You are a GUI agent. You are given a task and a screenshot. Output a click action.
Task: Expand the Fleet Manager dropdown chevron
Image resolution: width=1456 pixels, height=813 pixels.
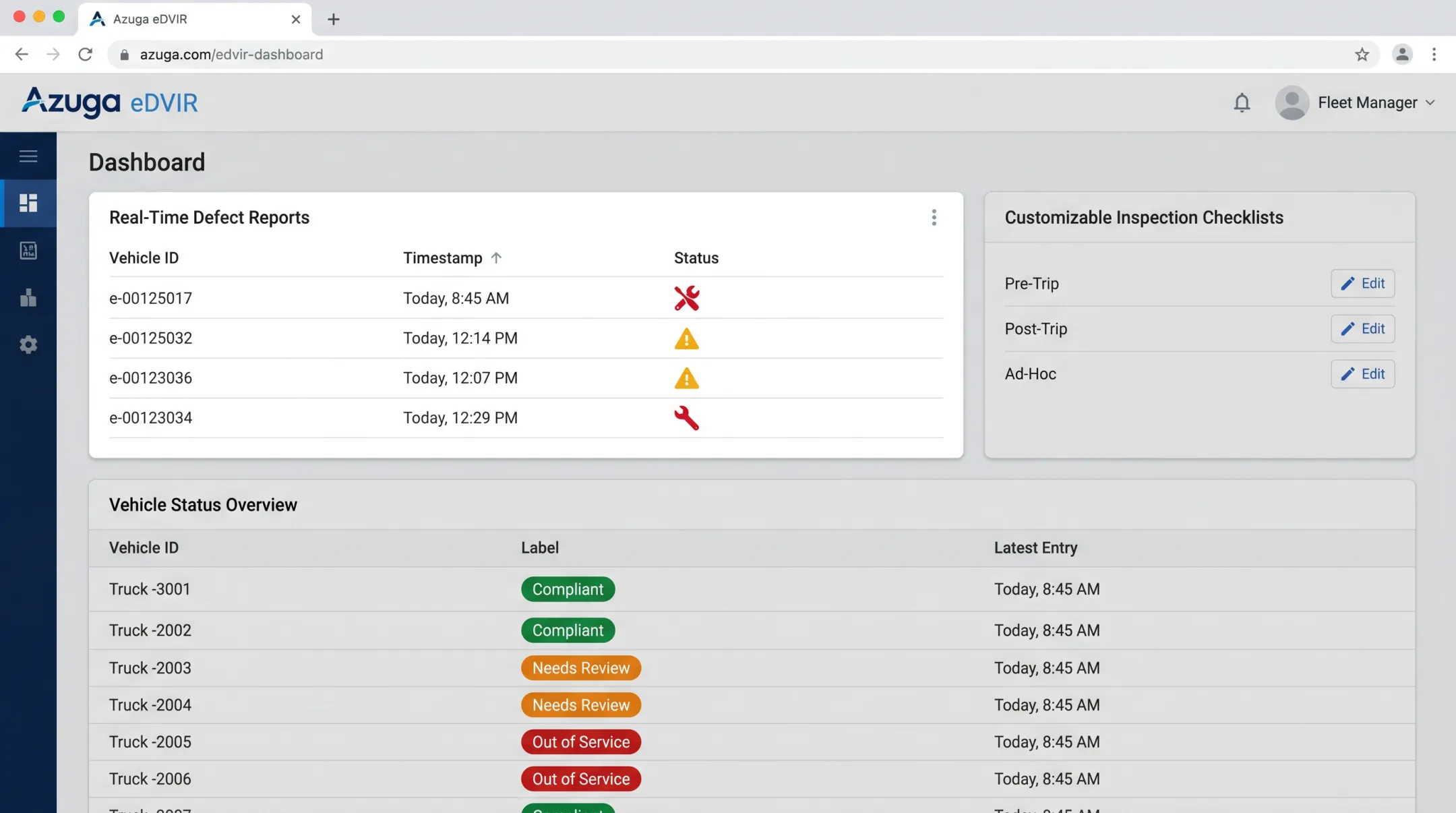[1430, 103]
